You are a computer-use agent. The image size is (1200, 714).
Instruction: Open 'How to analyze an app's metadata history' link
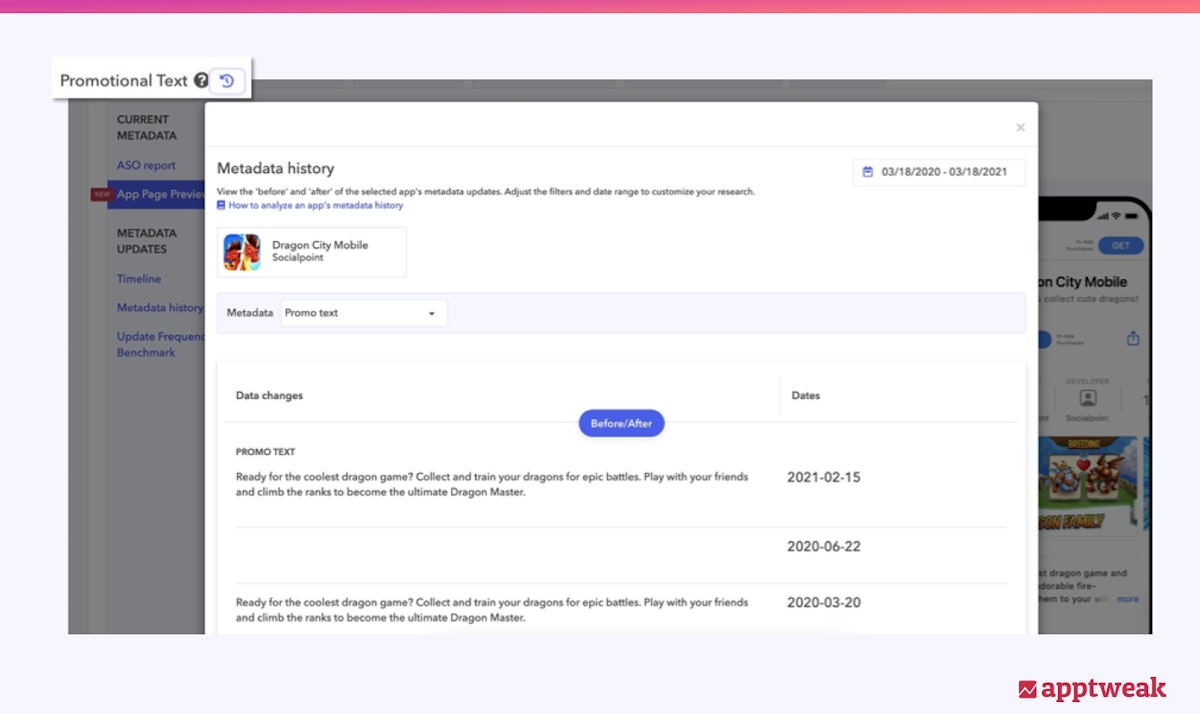click(x=315, y=205)
